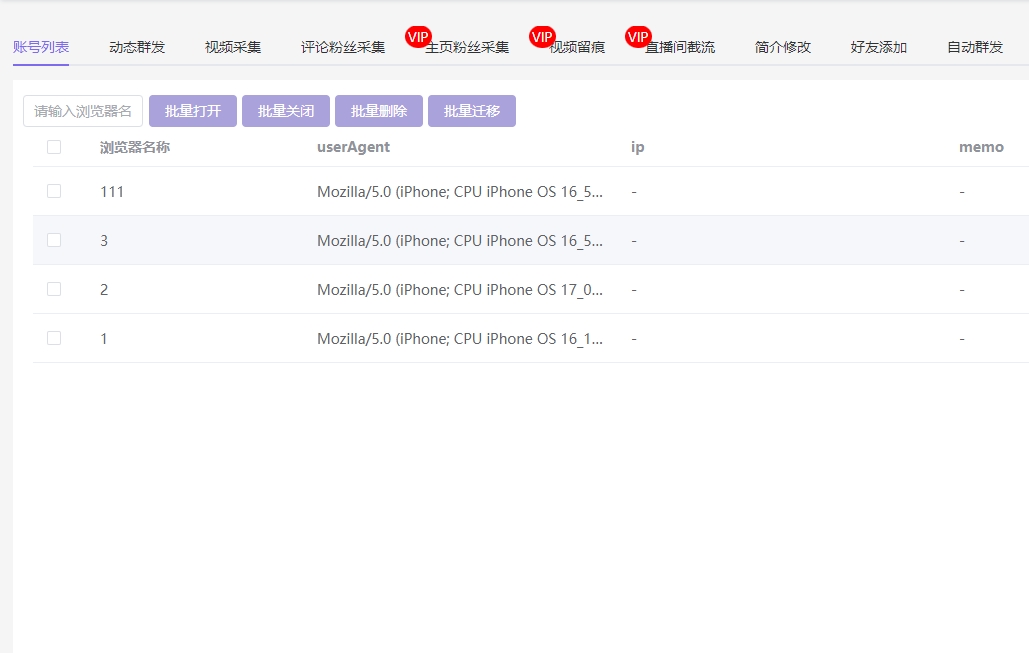
Task: Check the box for browser 111
Action: (54, 191)
